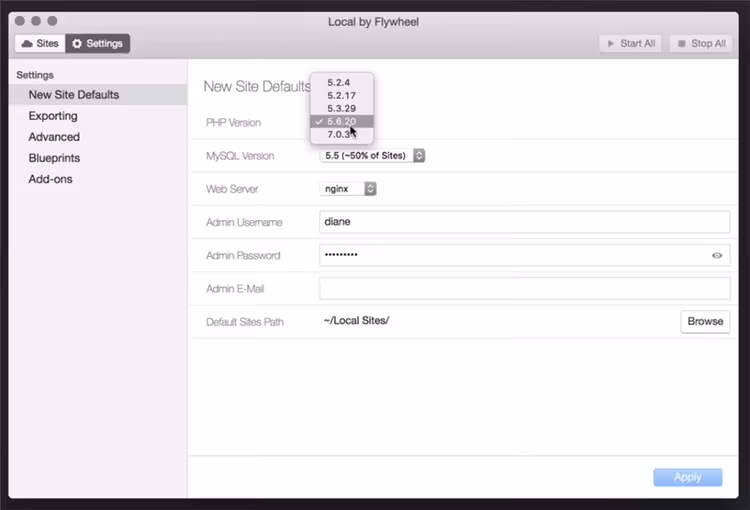The height and width of the screenshot is (510, 750).
Task: Click Browse for Default Sites Path
Action: coord(705,322)
